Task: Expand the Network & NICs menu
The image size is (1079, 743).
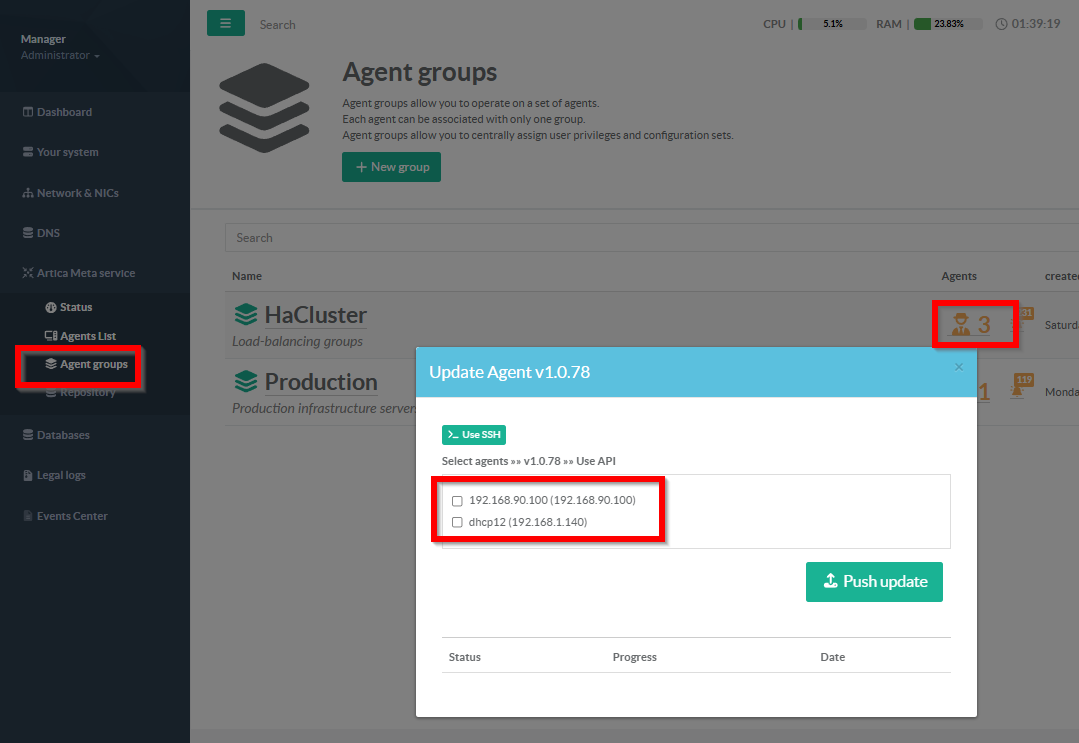Action: click(77, 193)
